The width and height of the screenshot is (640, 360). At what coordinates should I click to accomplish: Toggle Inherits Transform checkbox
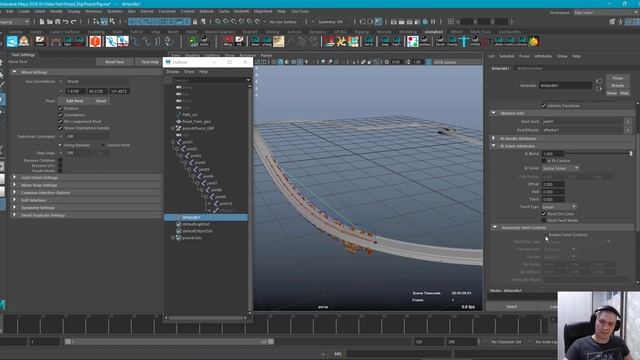544,106
